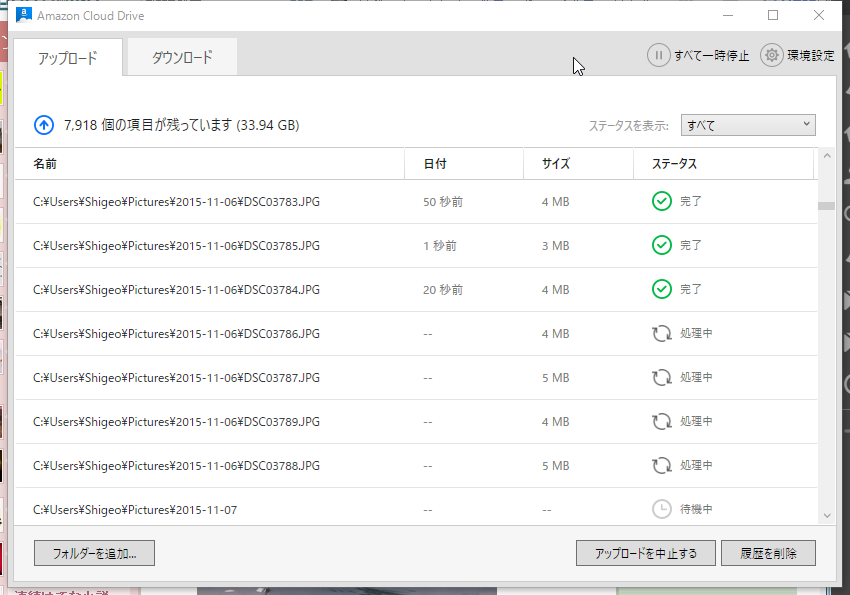The image size is (850, 595).
Task: Click the processing sync icon for DSC03788.JPG
Action: 661,465
